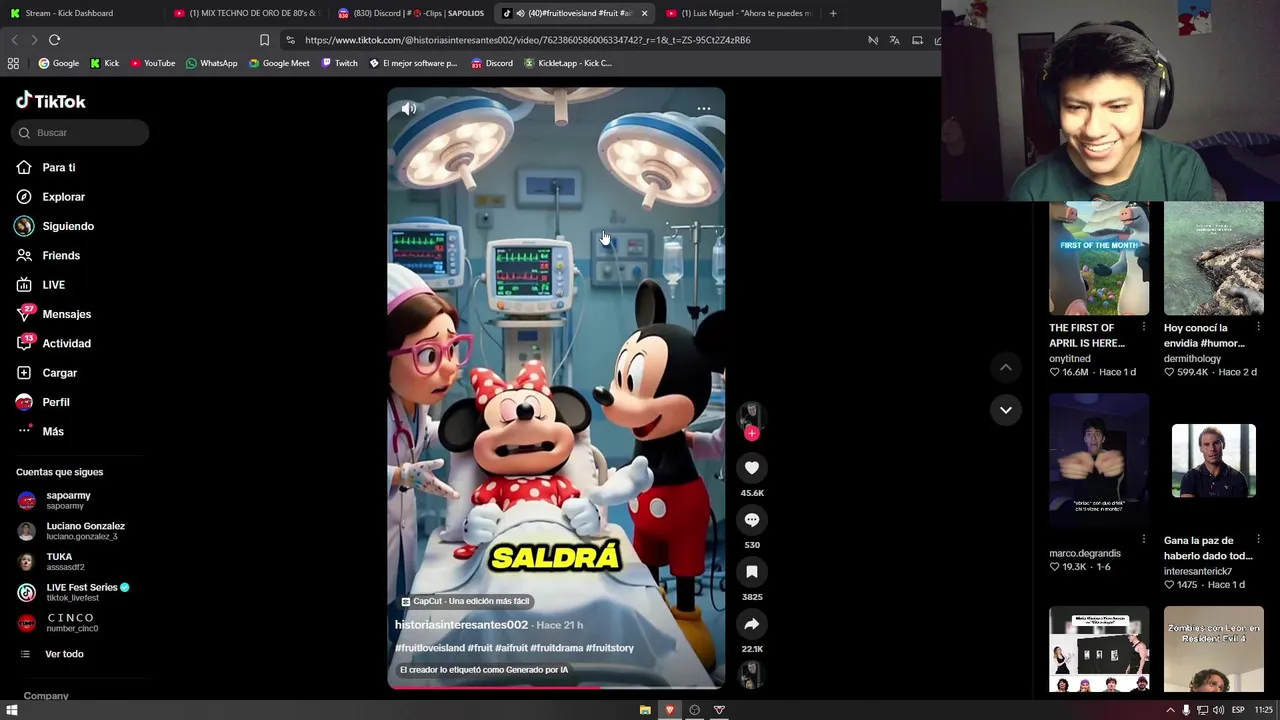This screenshot has width=1280, height=720.
Task: Open options for the marco.degrandis card
Action: (x=1144, y=540)
